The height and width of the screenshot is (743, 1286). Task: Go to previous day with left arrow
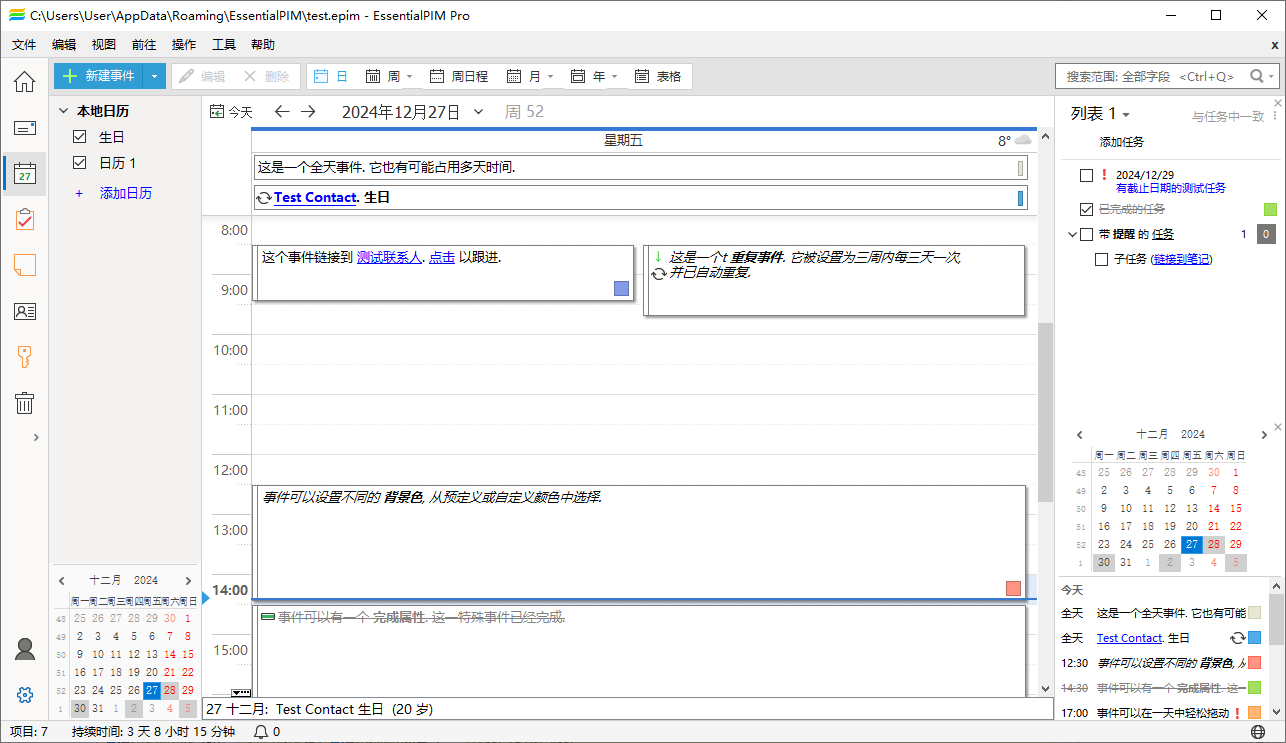point(282,112)
